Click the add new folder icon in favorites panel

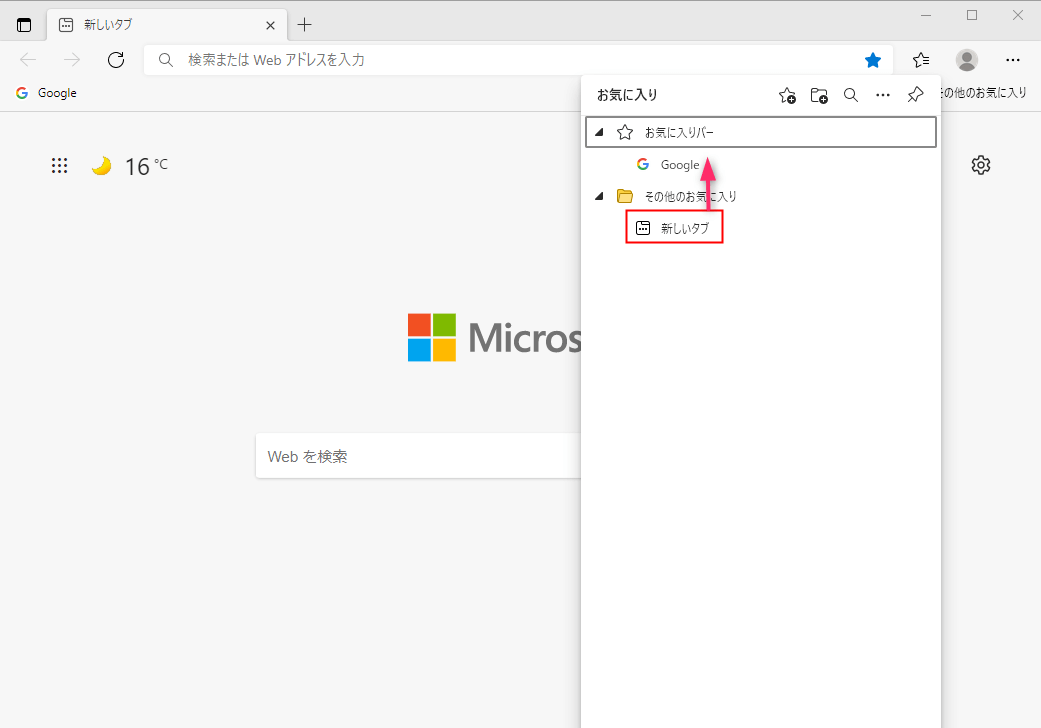point(819,95)
